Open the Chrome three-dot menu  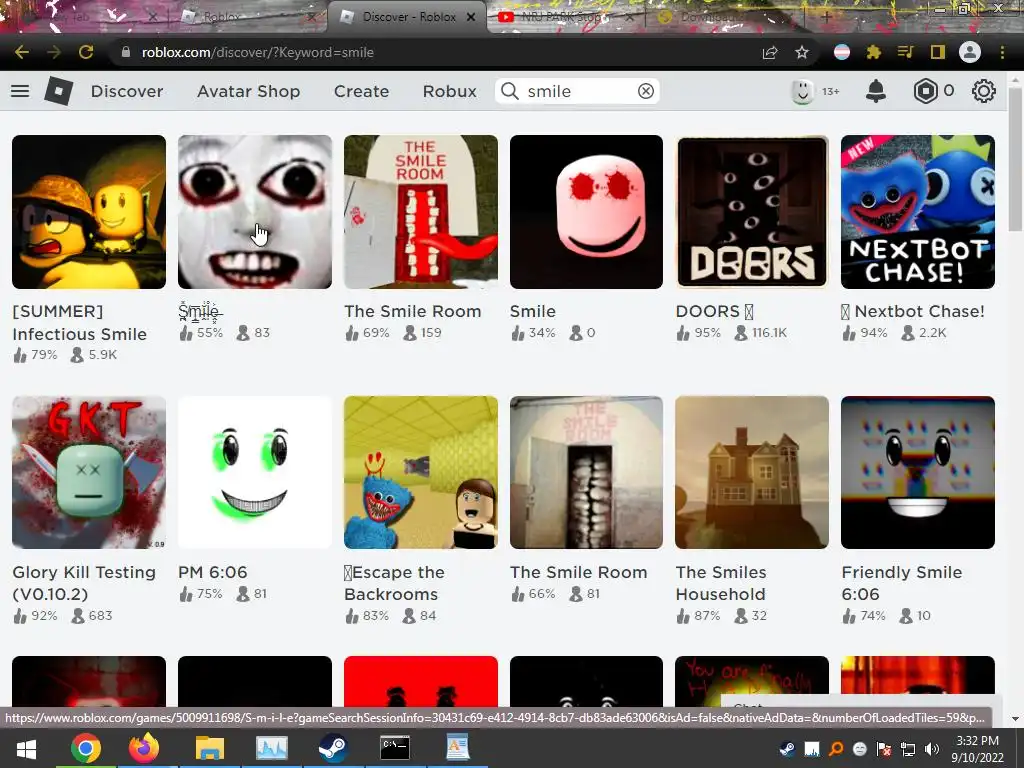(1002, 52)
